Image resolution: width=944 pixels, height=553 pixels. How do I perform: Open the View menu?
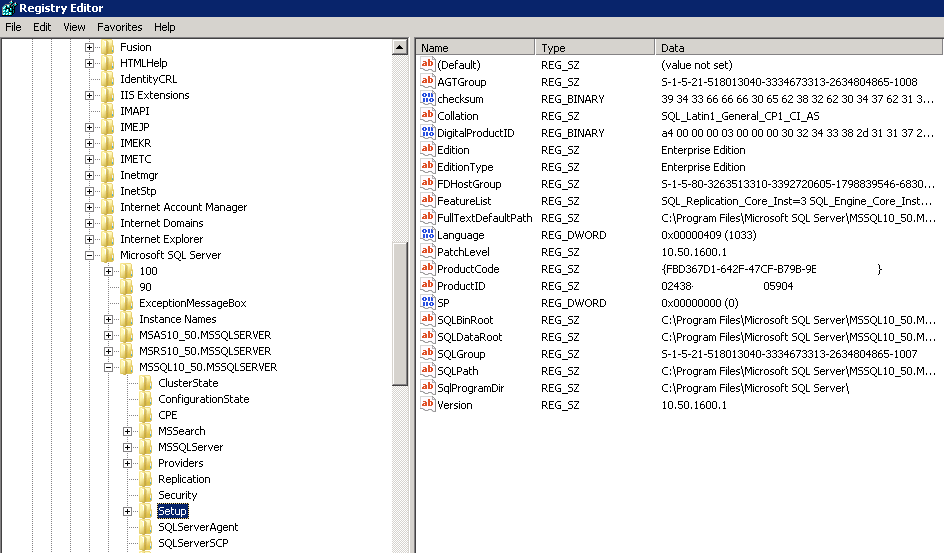pos(74,27)
